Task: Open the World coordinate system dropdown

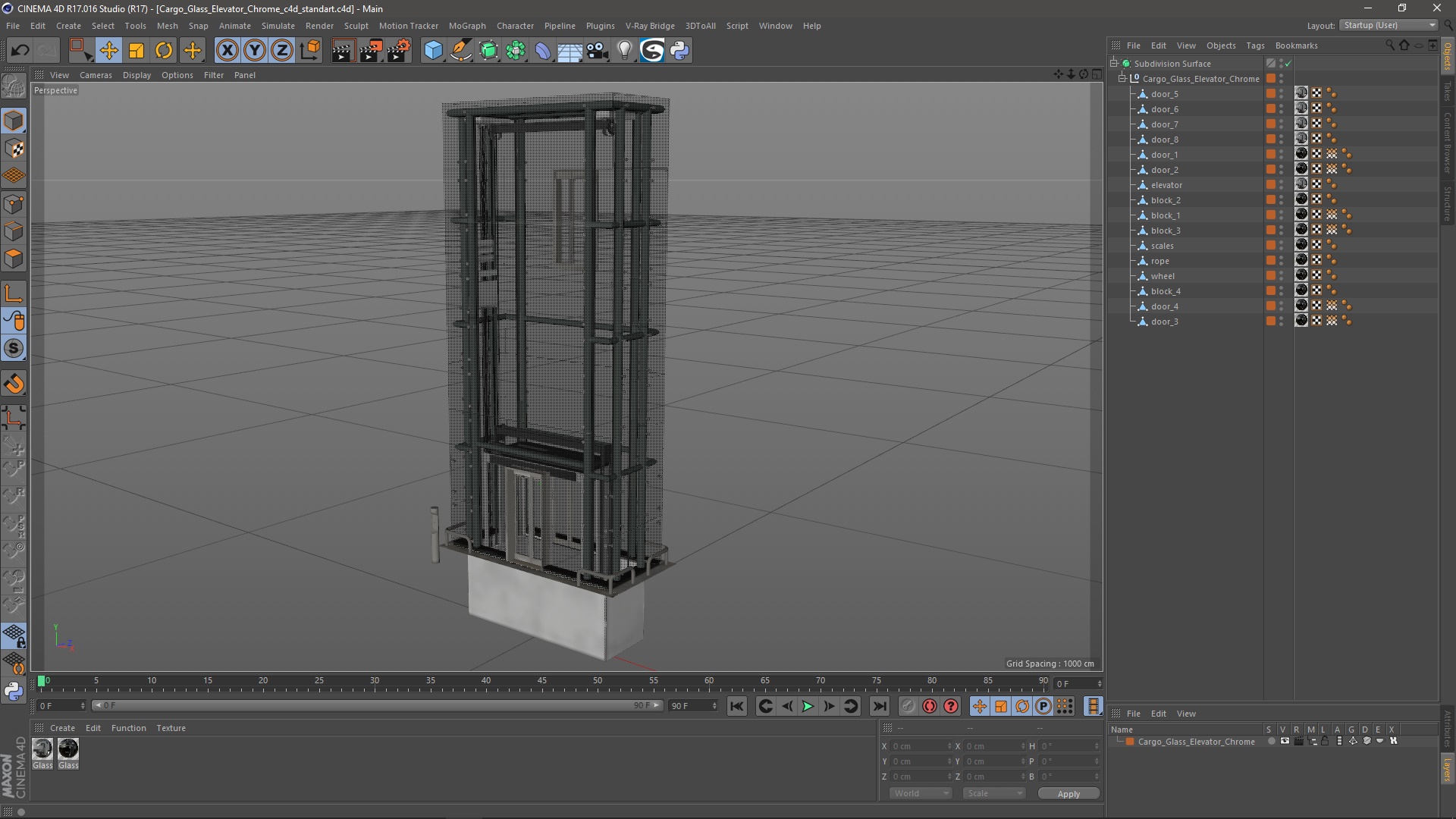Action: [x=921, y=793]
